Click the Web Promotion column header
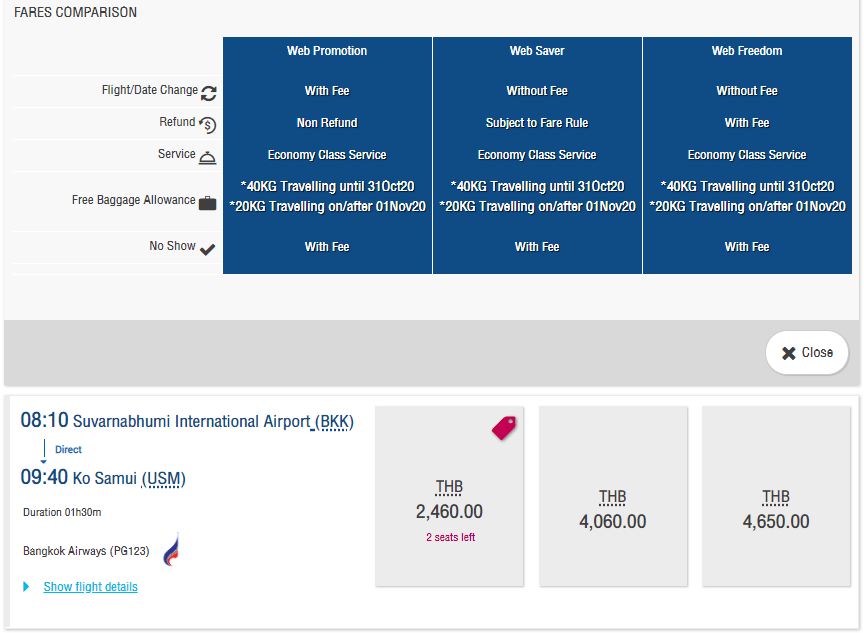 click(327, 51)
